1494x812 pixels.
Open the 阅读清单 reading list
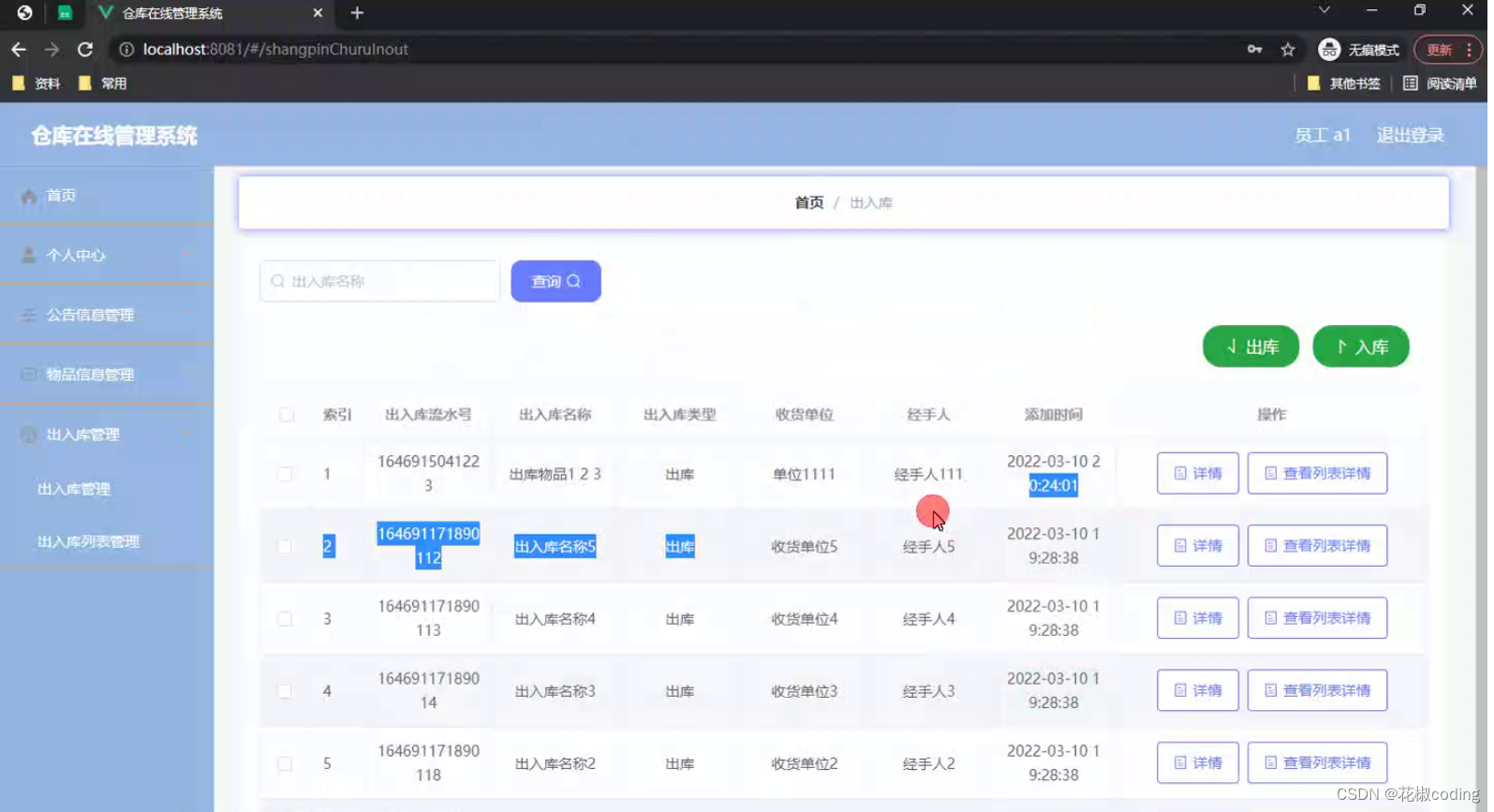click(x=1440, y=83)
